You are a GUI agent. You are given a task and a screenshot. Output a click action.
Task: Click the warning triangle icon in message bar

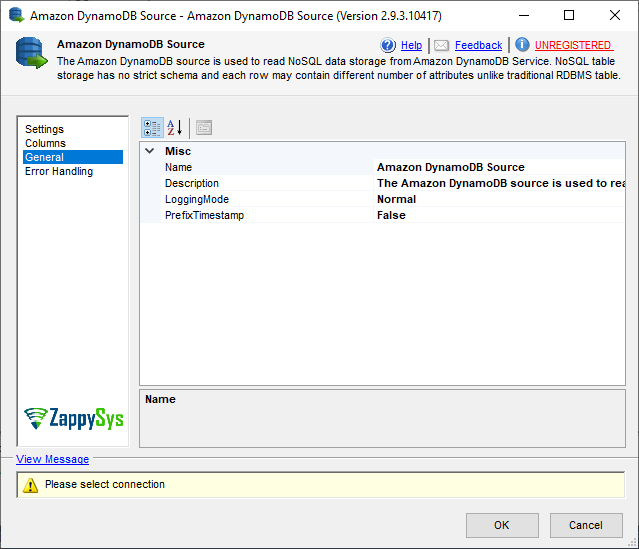tap(31, 485)
